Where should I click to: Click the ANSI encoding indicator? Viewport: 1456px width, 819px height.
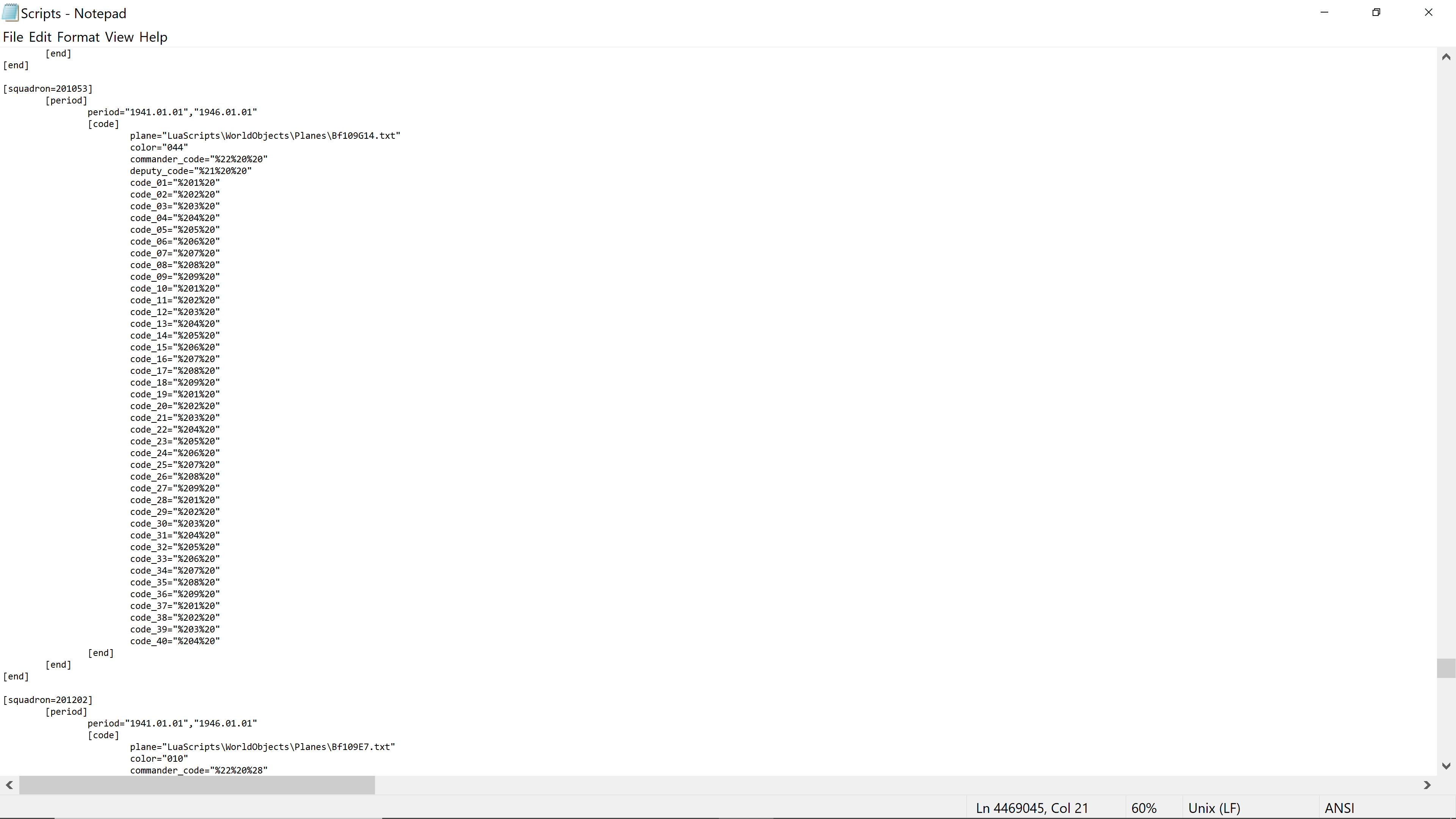click(x=1339, y=808)
